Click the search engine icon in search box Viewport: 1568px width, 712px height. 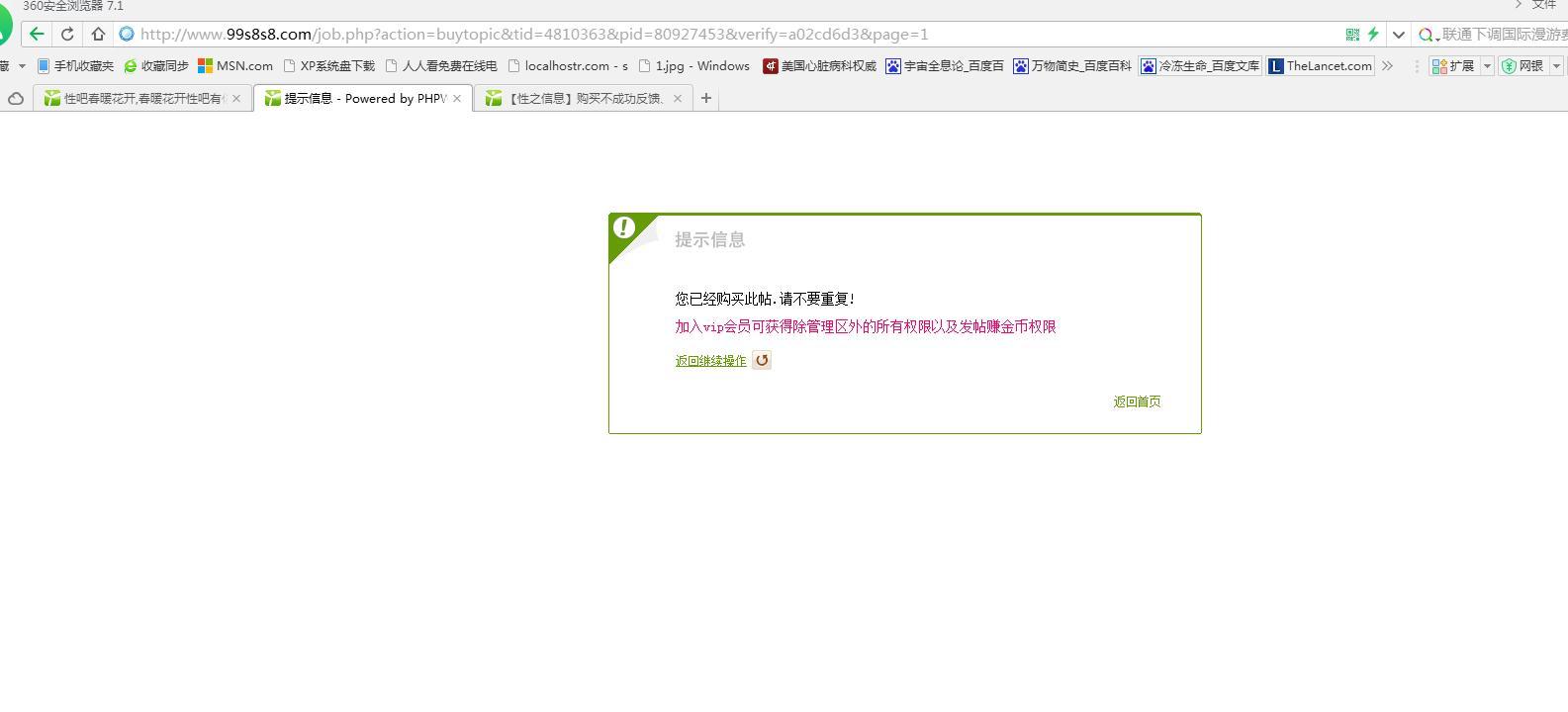[x=1426, y=35]
